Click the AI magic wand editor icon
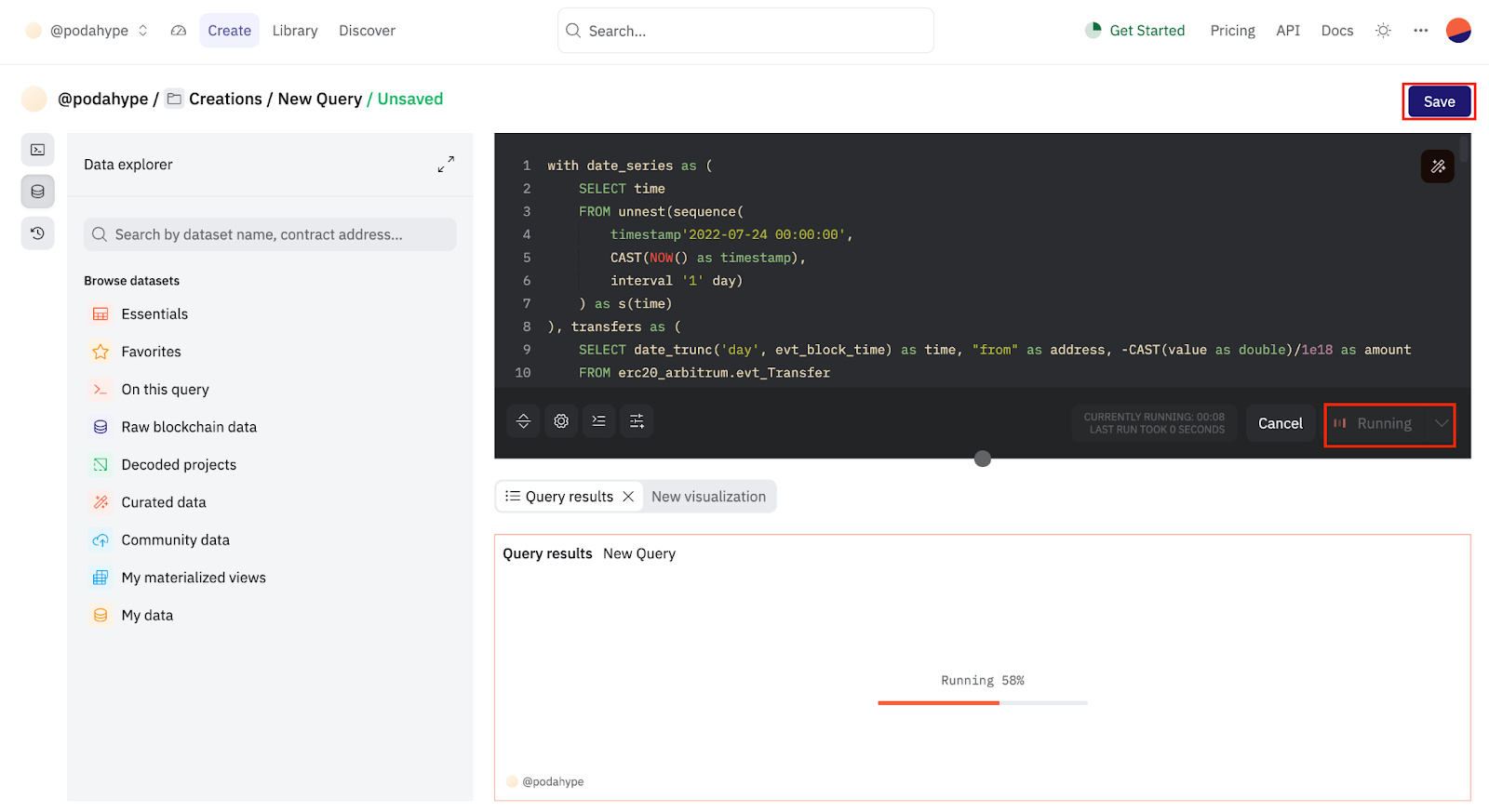1489x812 pixels. [x=1438, y=166]
